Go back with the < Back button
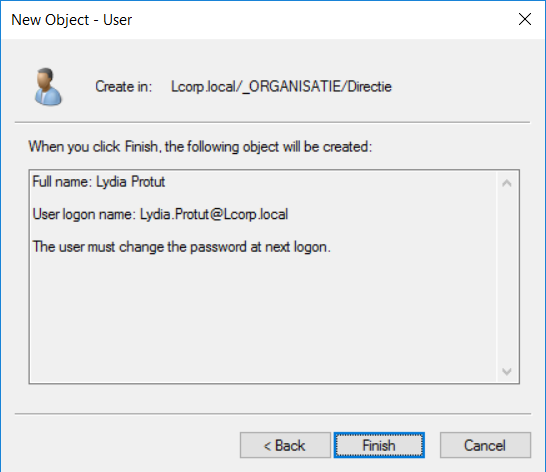This screenshot has width=546, height=472. pos(285,445)
